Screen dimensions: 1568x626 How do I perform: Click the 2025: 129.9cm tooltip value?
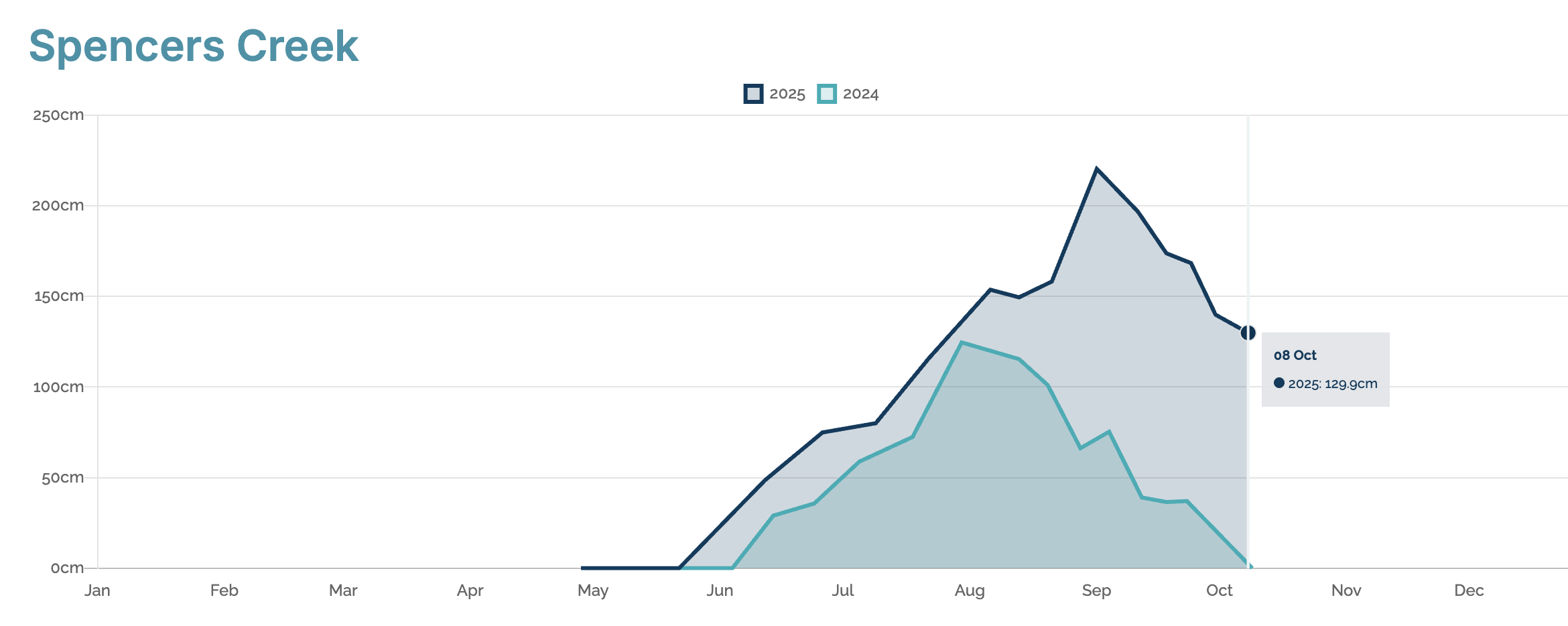coord(1332,384)
